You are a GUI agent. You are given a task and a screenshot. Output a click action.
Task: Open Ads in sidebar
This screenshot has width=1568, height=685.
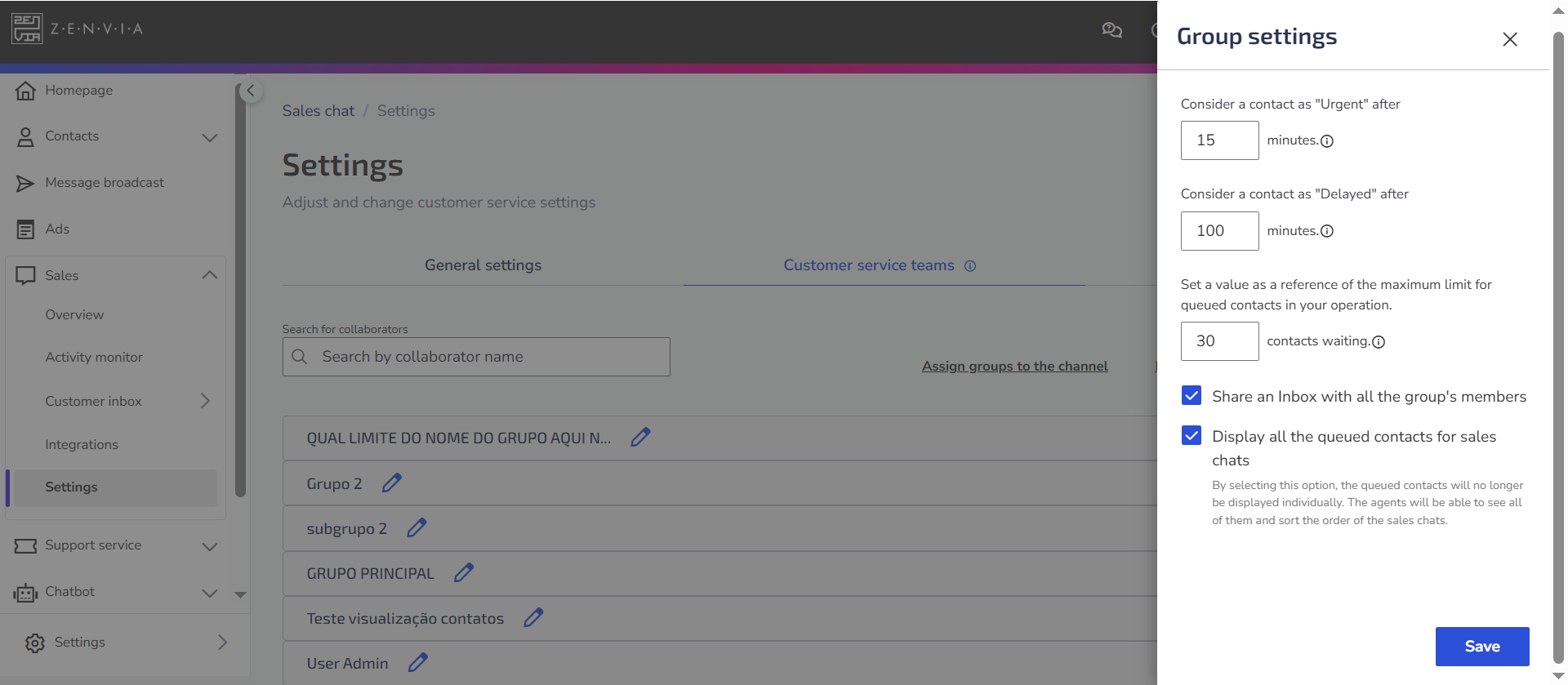[57, 229]
